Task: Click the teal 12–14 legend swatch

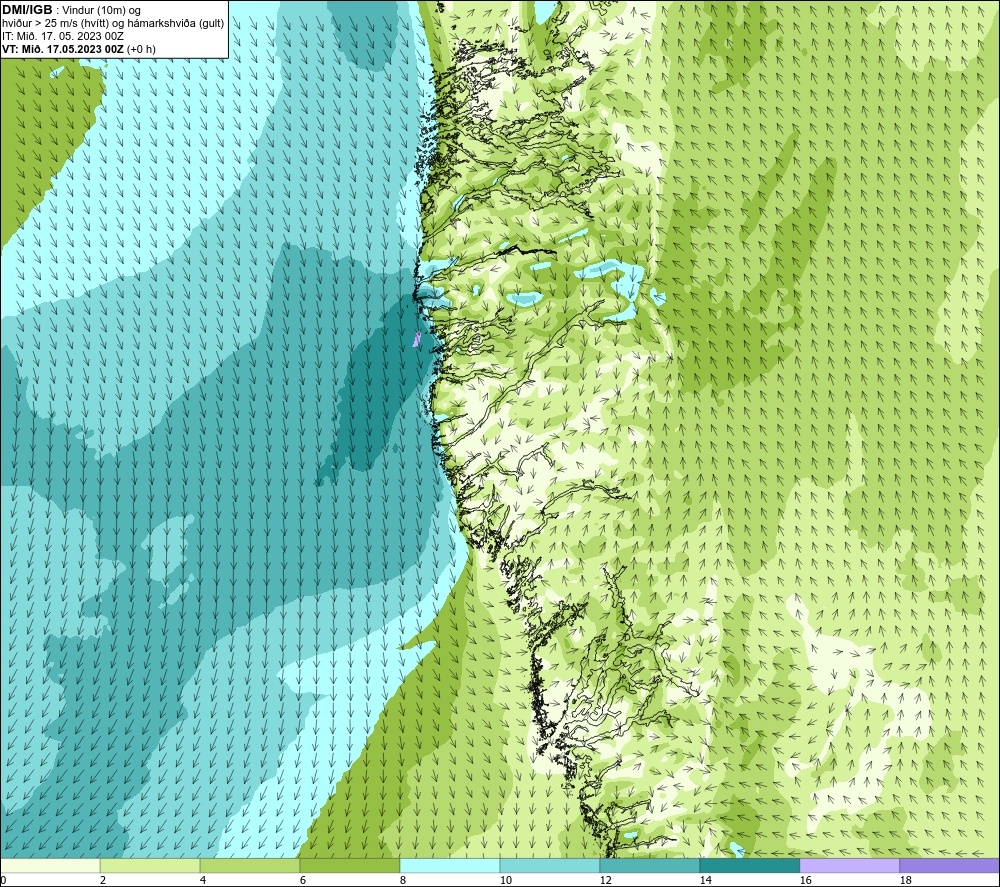Action: coord(649,866)
